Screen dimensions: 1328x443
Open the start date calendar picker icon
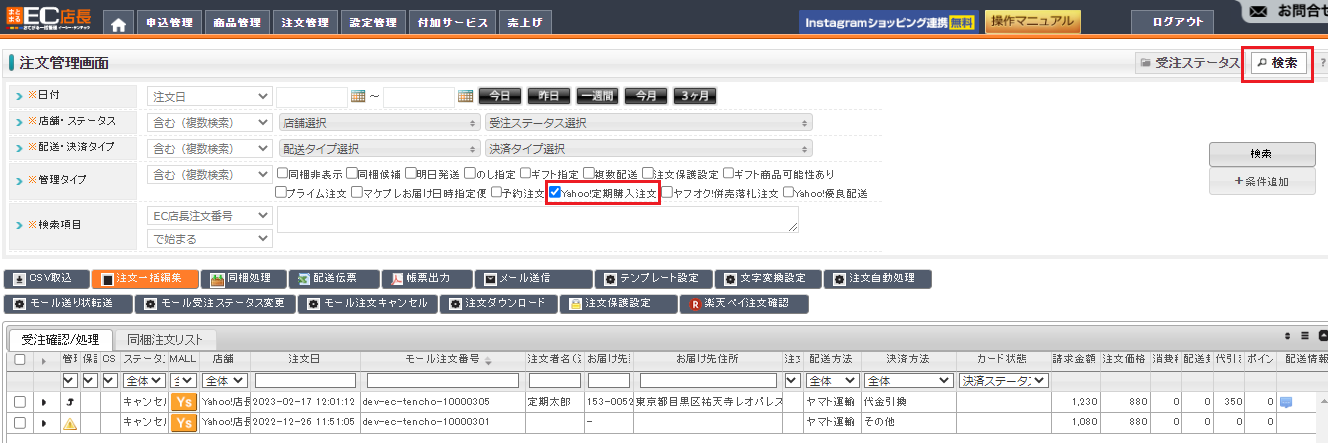pyautogui.click(x=360, y=96)
